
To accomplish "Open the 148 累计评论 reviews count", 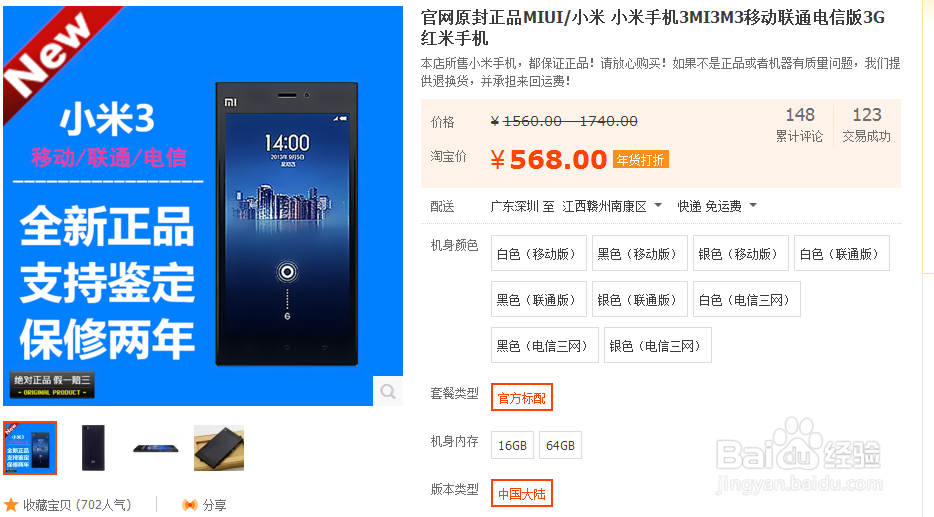I will (799, 124).
